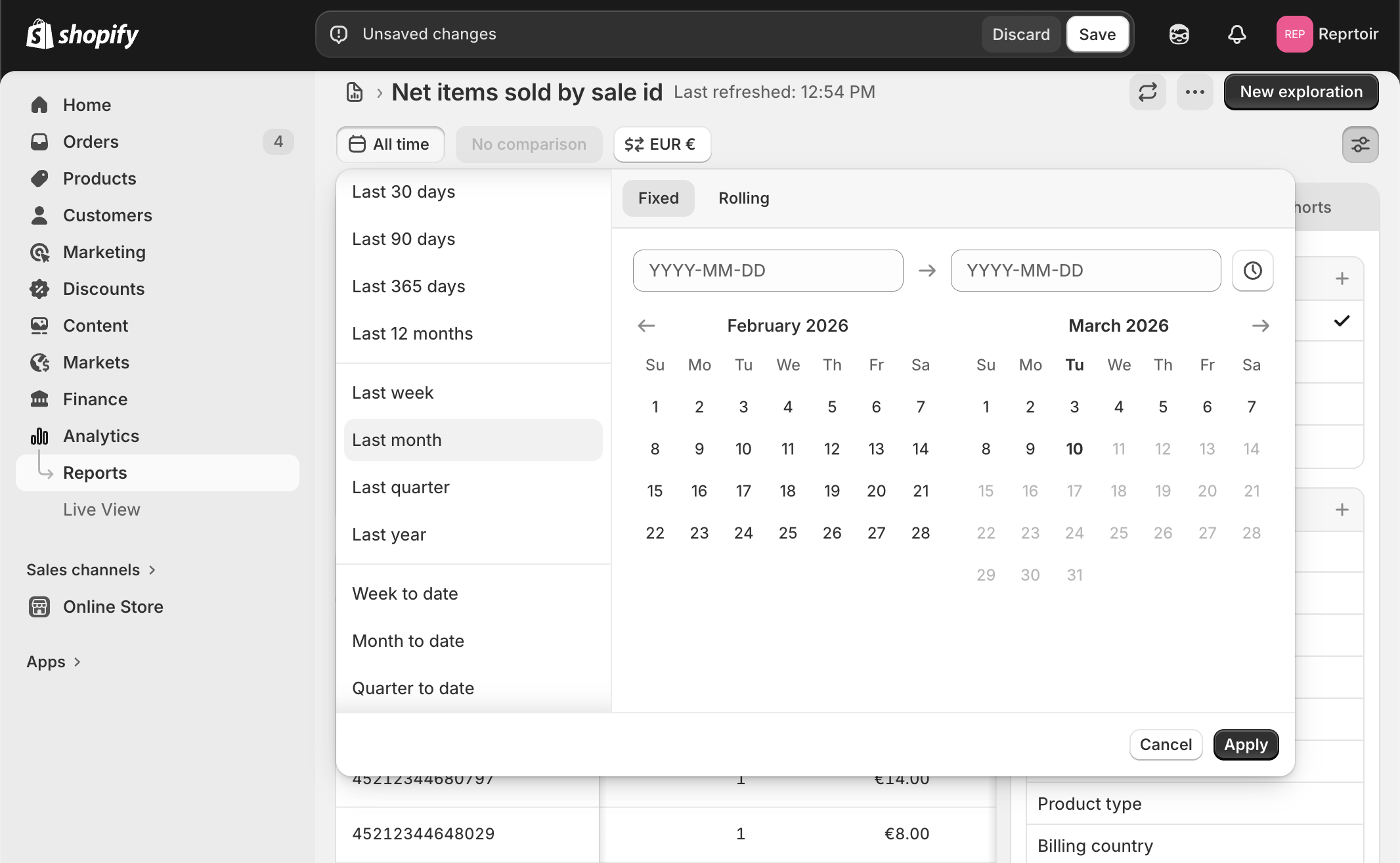This screenshot has height=863, width=1400.
Task: Click Discard unsaved changes
Action: (1020, 34)
